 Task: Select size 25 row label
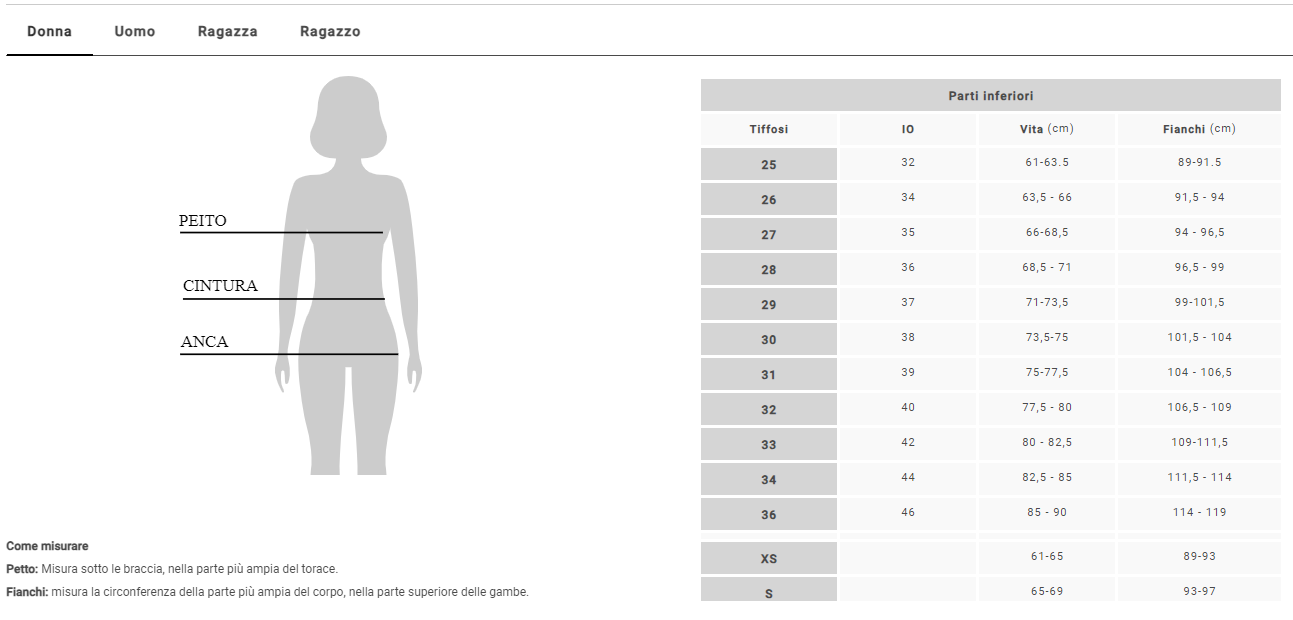pyautogui.click(x=769, y=165)
